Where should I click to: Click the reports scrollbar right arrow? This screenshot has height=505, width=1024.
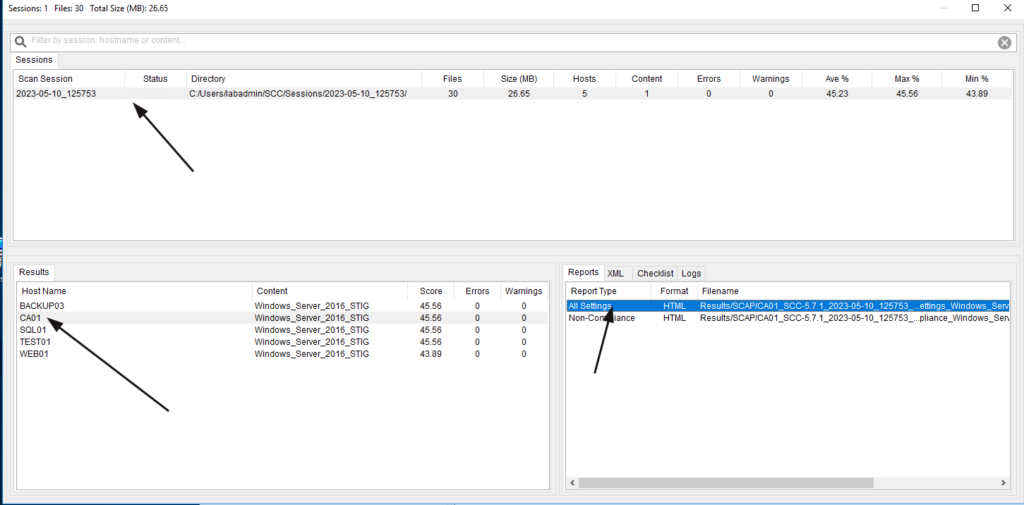click(x=1004, y=483)
